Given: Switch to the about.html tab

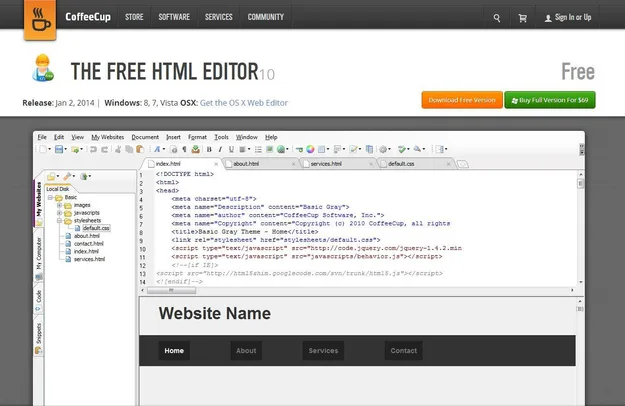Looking at the screenshot, I should click(259, 164).
